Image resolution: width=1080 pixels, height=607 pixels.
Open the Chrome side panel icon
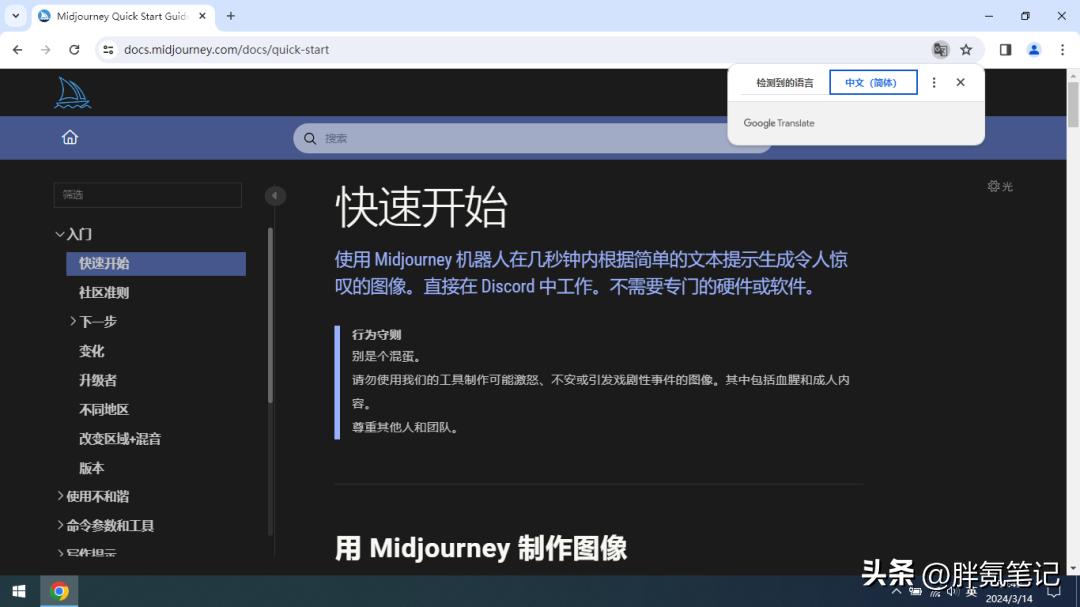tap(1004, 48)
